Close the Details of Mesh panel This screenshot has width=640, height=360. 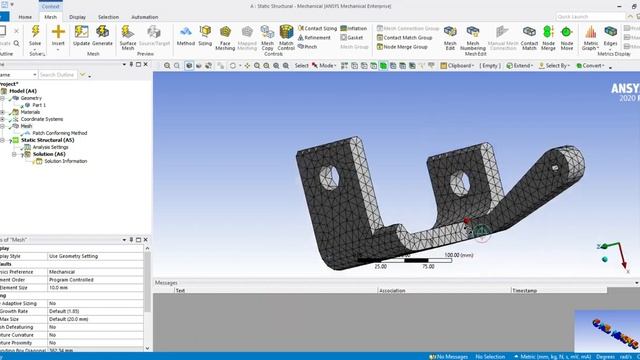click(146, 240)
